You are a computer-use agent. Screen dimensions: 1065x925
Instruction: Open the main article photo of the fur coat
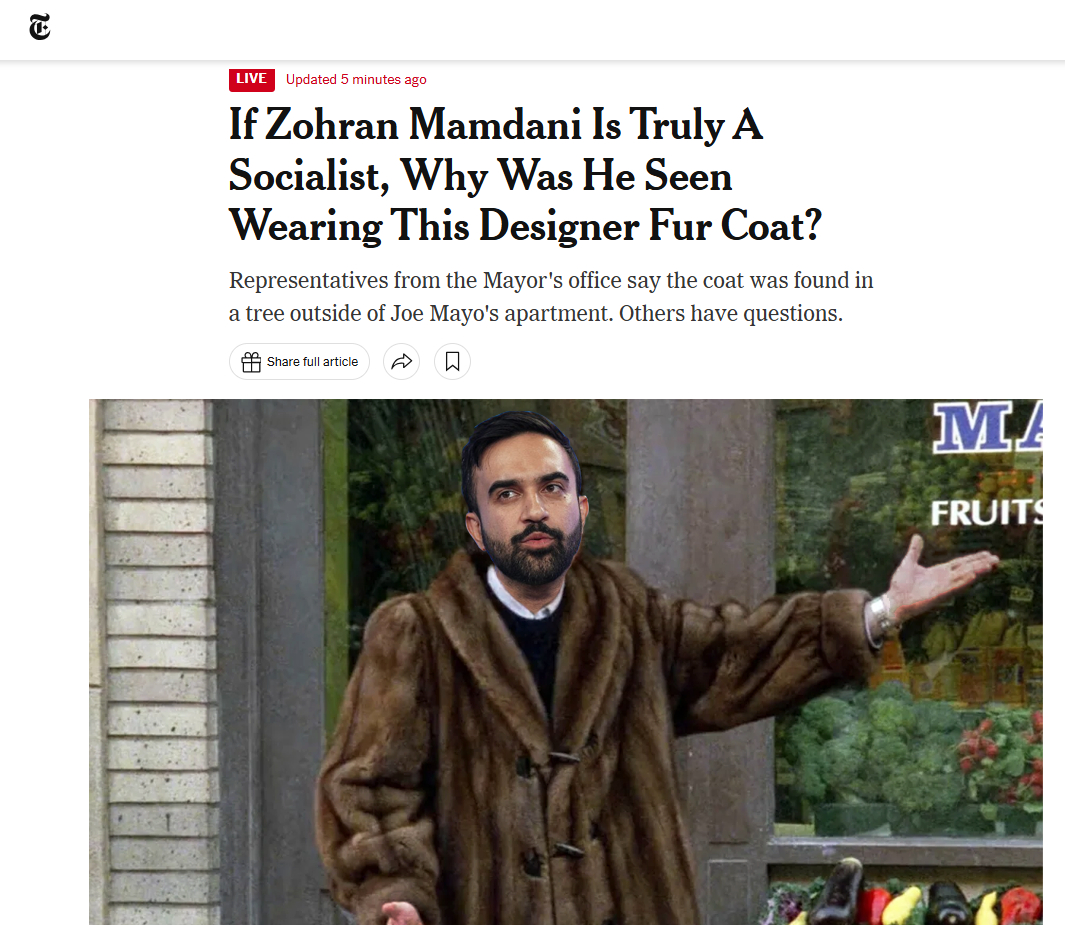pos(566,661)
